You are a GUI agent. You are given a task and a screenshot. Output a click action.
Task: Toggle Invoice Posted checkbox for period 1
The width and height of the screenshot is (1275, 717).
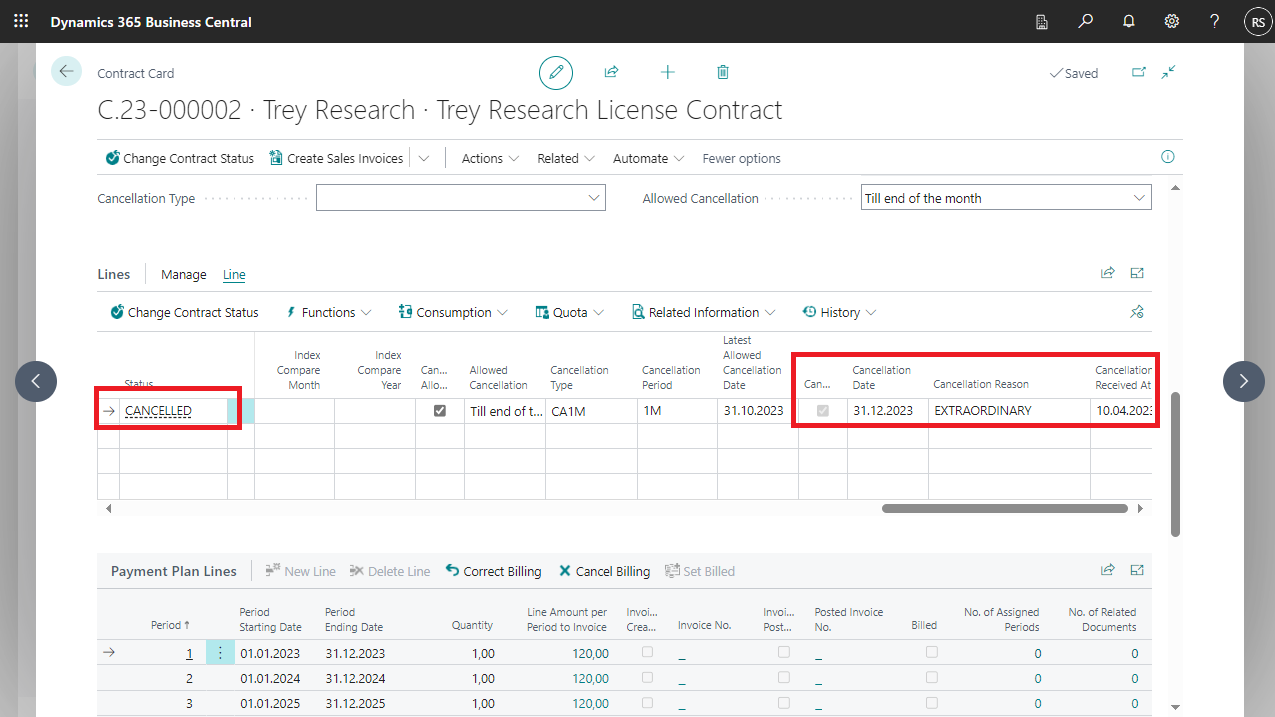click(x=784, y=652)
